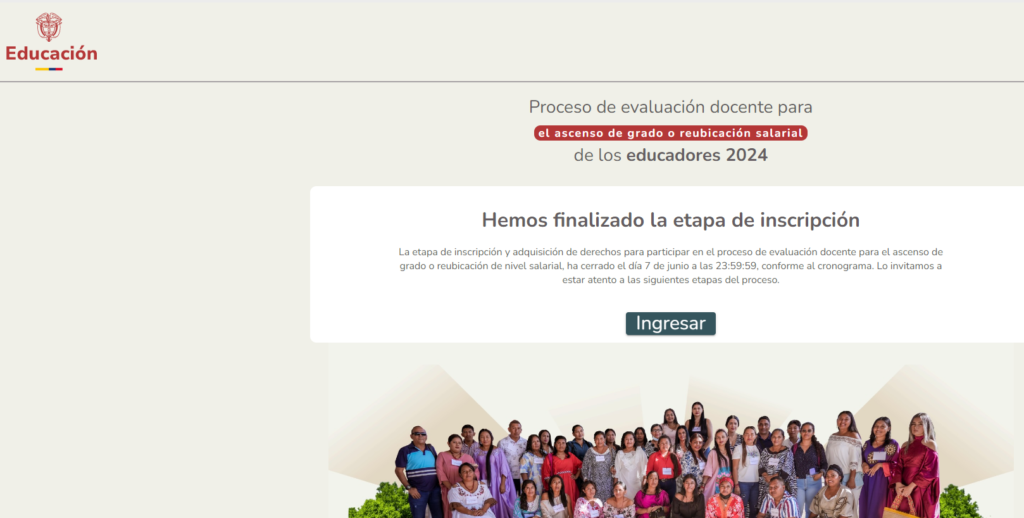Click the paragraph about the 7 de junio closing

(670, 266)
